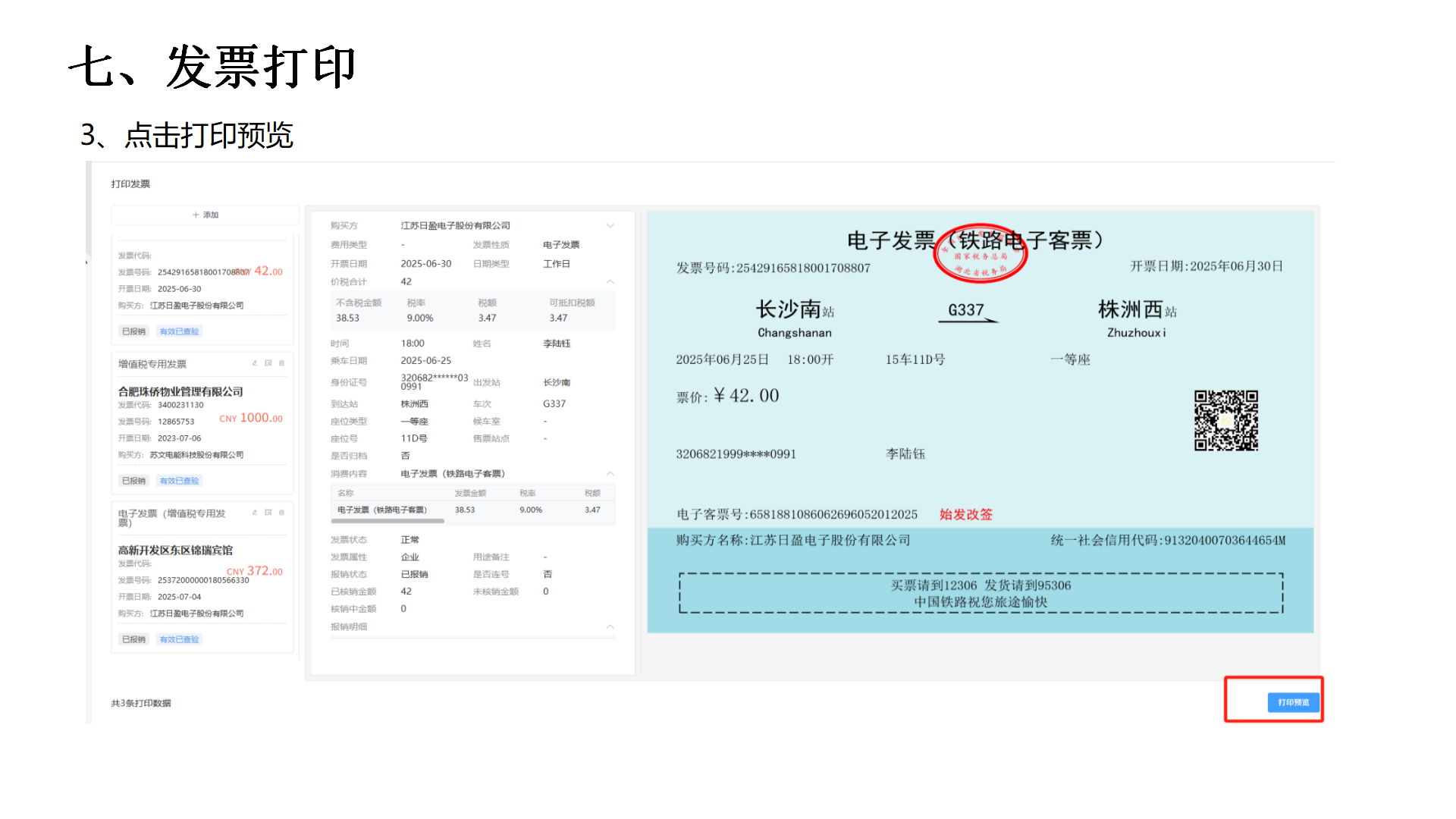Click the 添加 add invoice button
Image resolution: width=1456 pixels, height=819 pixels.
tap(206, 215)
